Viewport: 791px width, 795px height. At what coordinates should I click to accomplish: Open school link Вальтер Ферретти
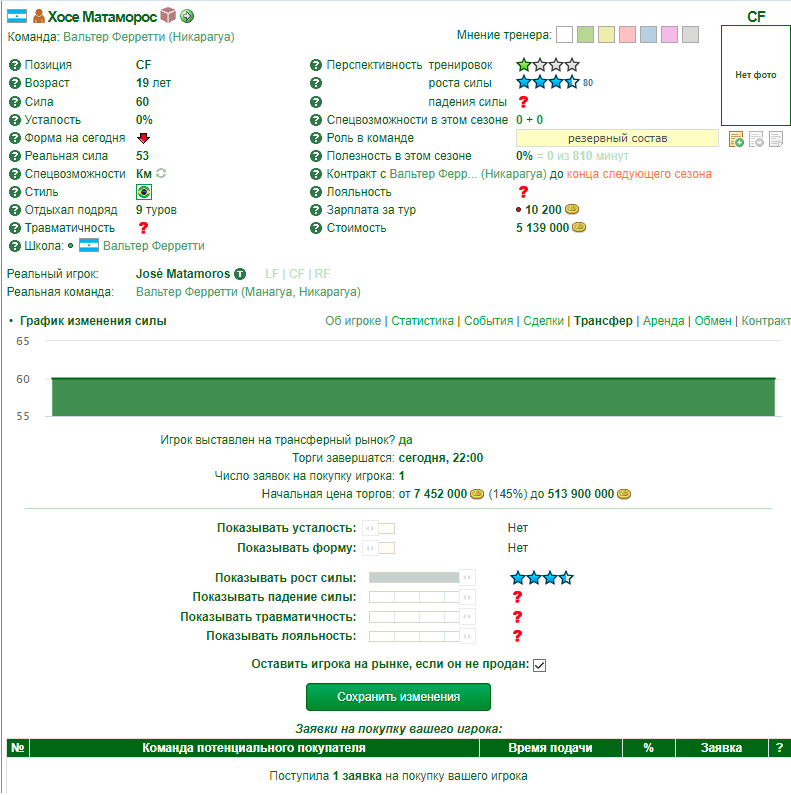[x=154, y=246]
